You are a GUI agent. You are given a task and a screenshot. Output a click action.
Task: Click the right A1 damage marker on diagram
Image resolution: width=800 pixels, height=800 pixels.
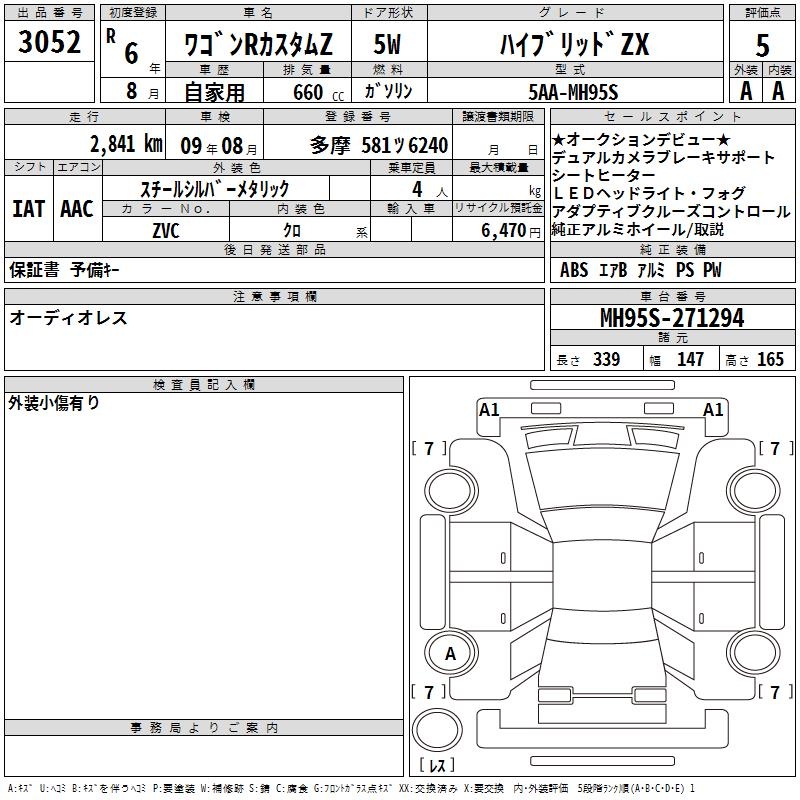[x=713, y=409]
